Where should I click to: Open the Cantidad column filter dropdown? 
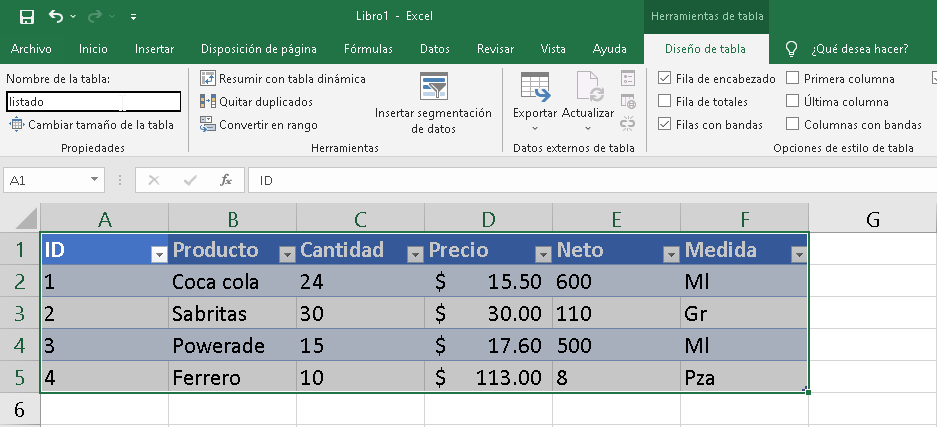coord(415,255)
